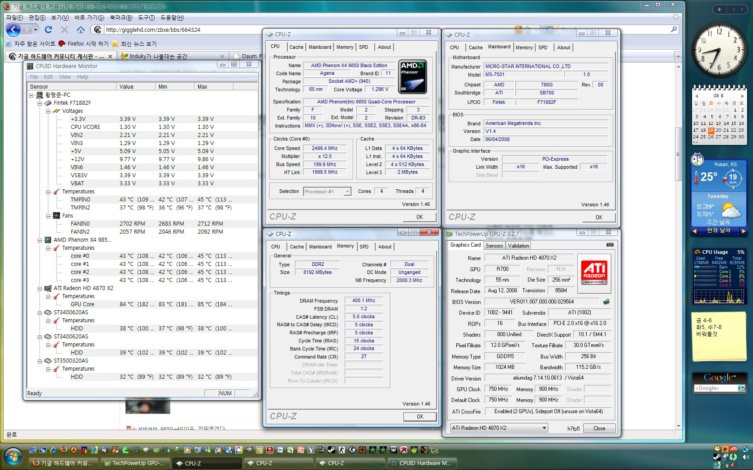Open the Firefox 시작 하기 bookmark
Screen dimensions: 753x470
(x=83, y=43)
